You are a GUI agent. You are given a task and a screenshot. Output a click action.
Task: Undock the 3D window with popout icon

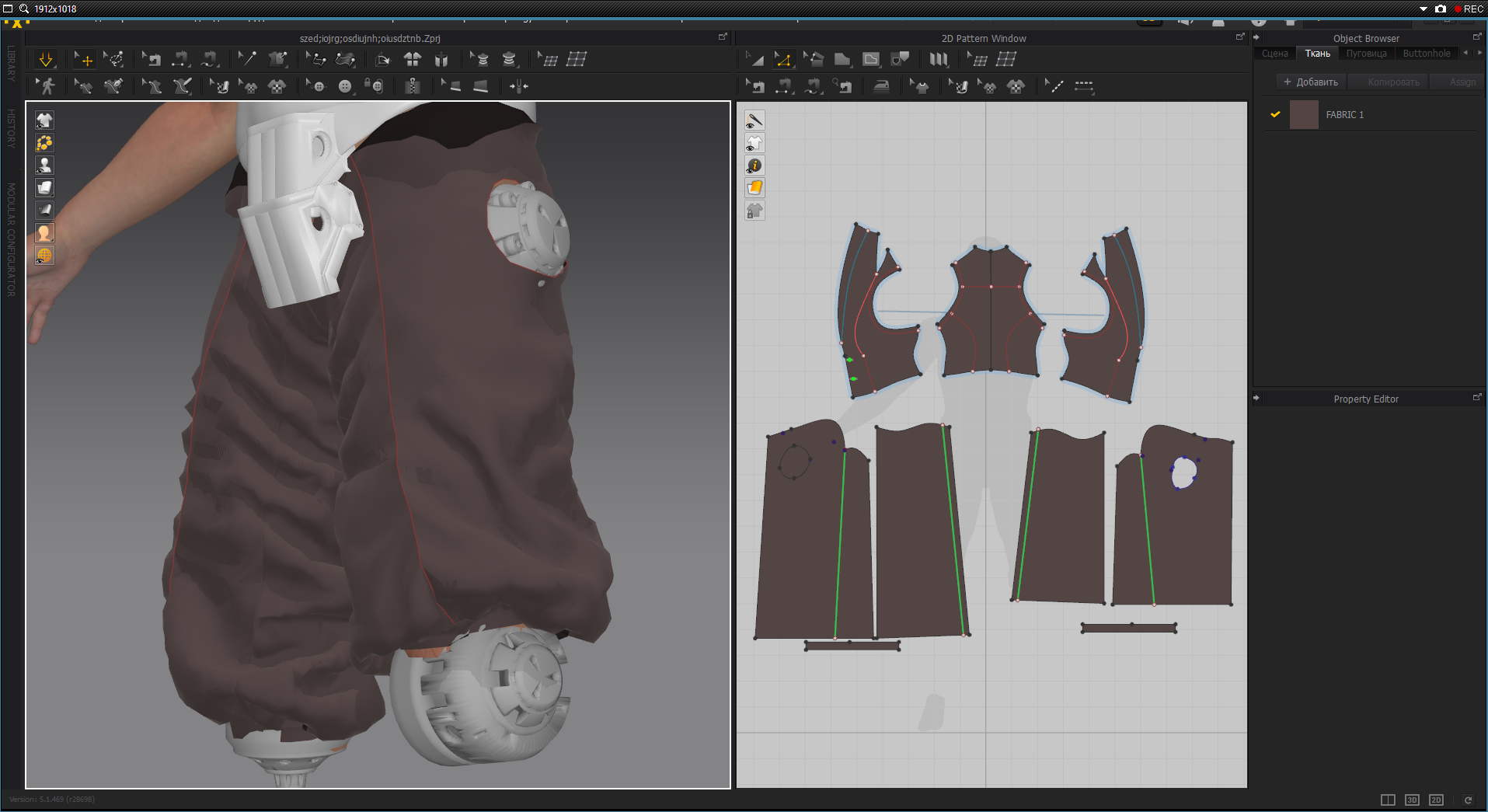tap(723, 37)
